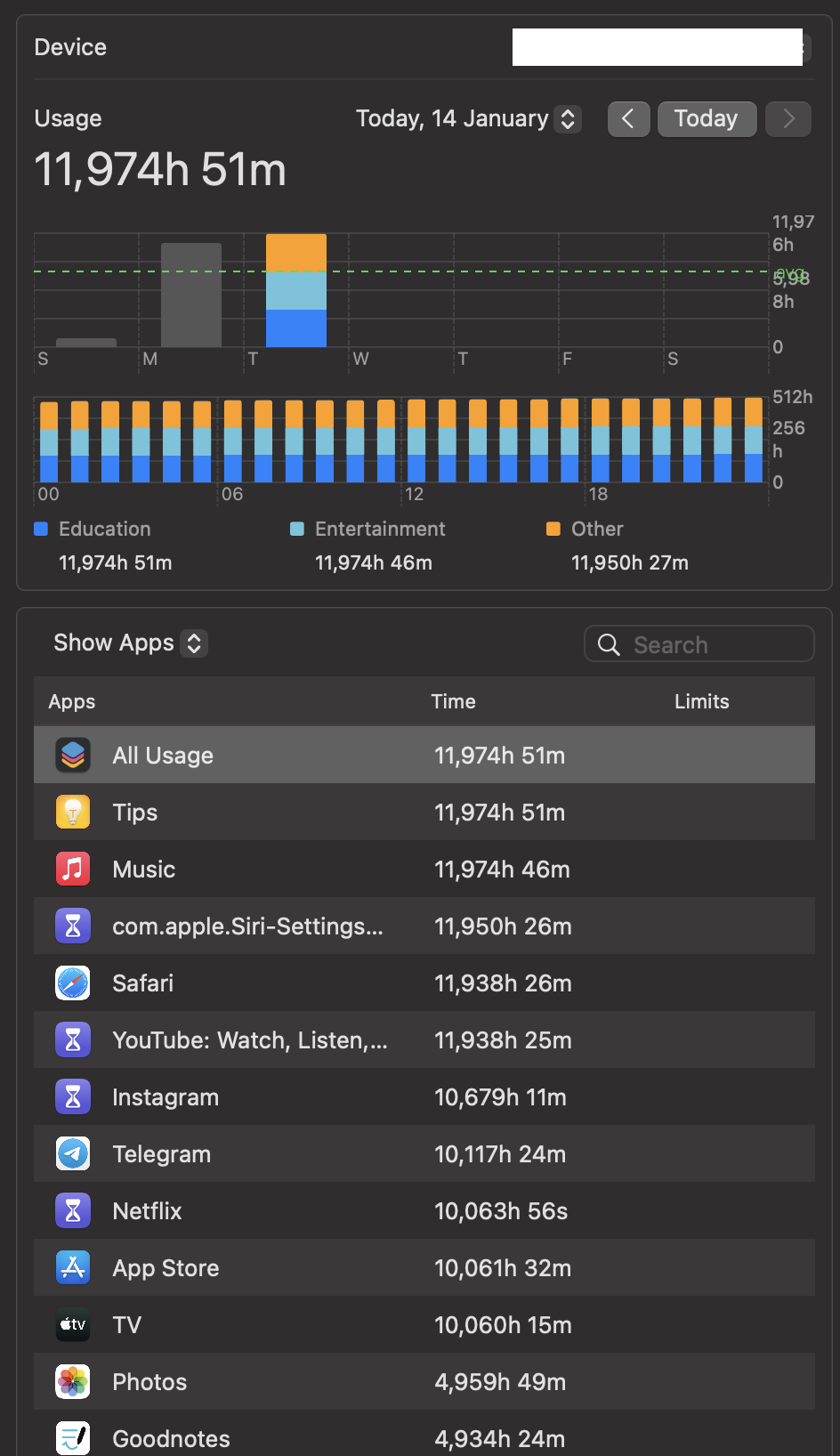Screen dimensions: 840x1456
Task: Click the All Usage stack icon
Action: pyautogui.click(x=73, y=755)
